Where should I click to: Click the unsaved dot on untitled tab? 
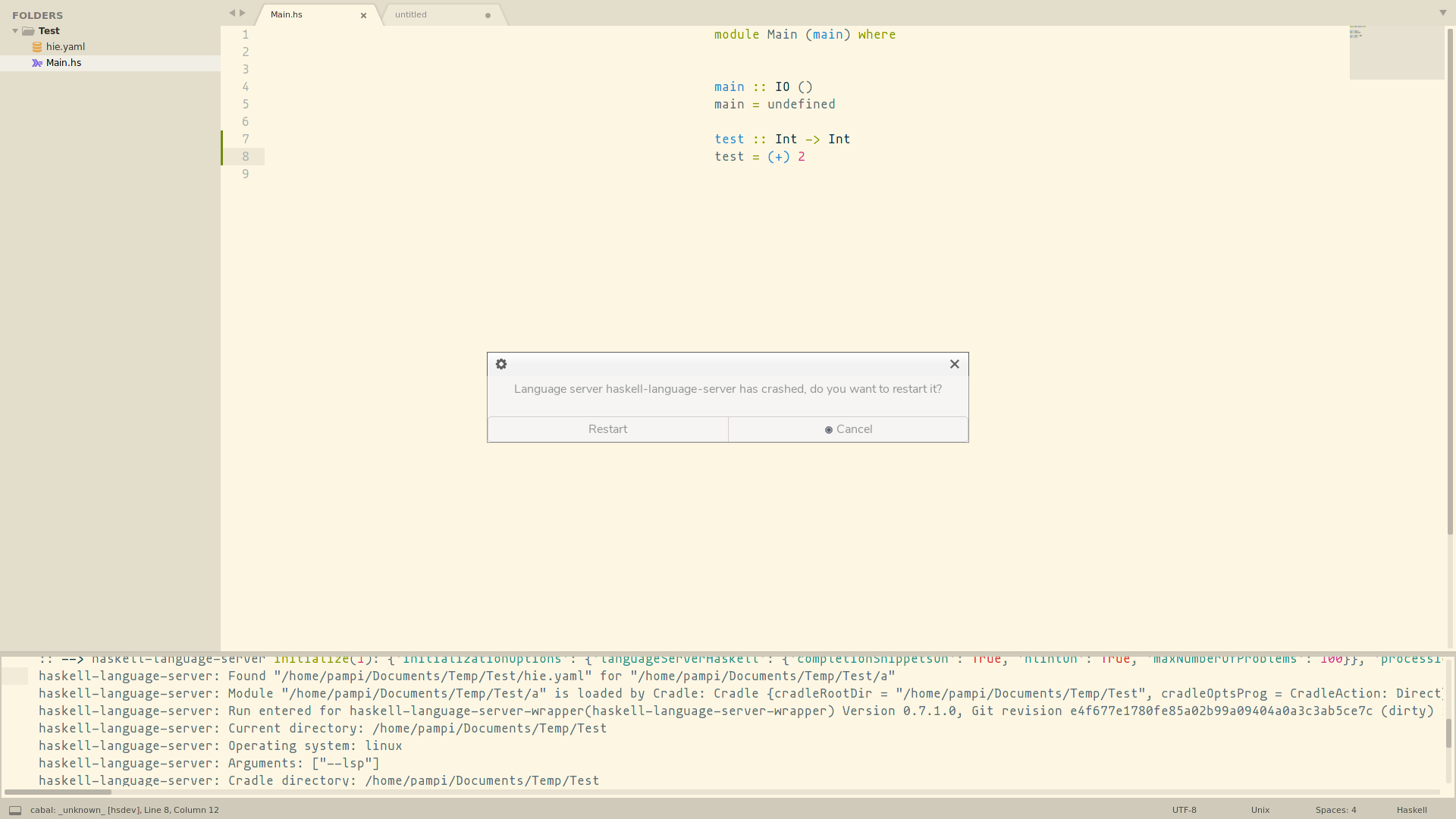tap(488, 15)
